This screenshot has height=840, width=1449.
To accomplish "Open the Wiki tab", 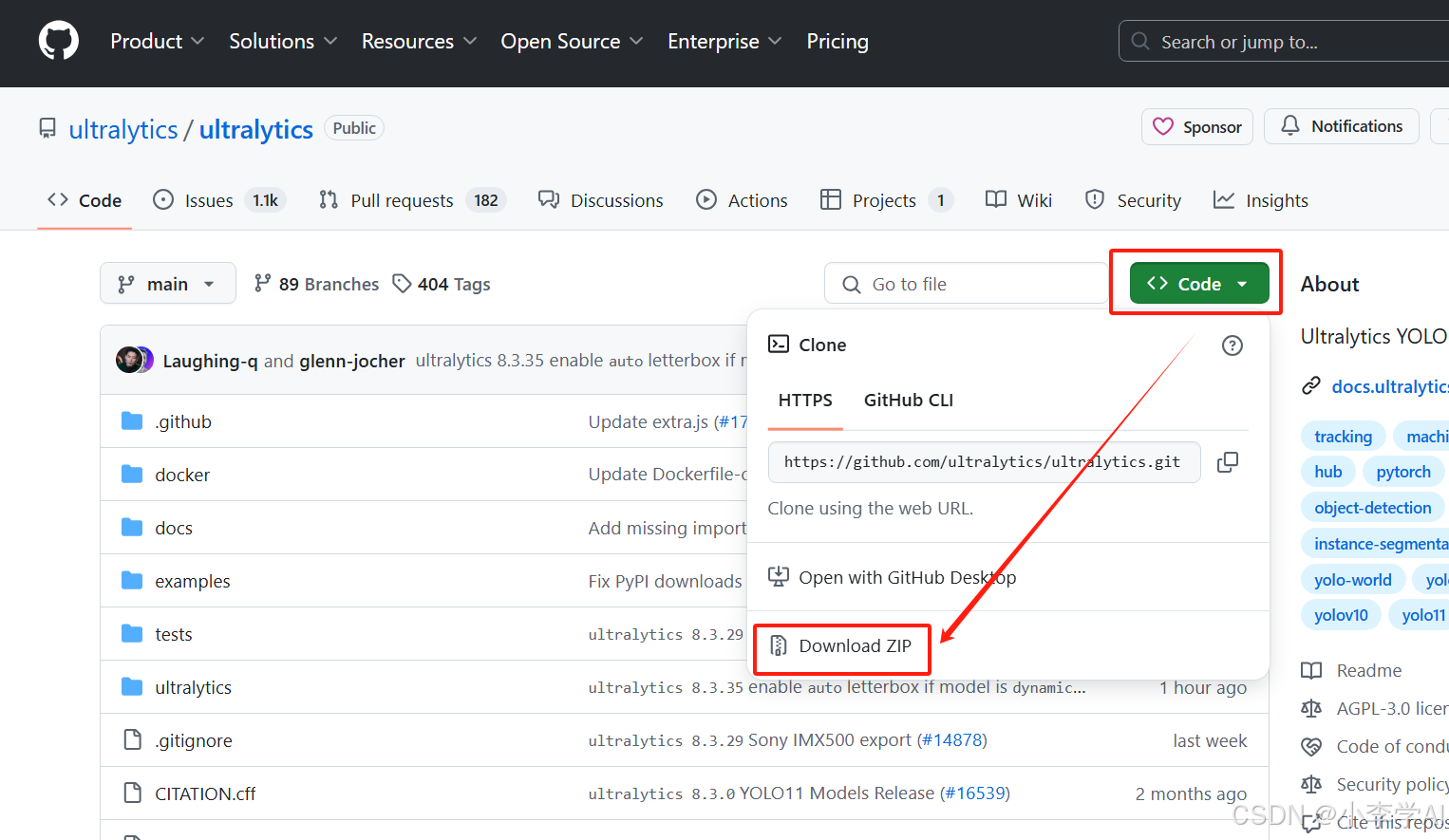I will pos(1019,200).
